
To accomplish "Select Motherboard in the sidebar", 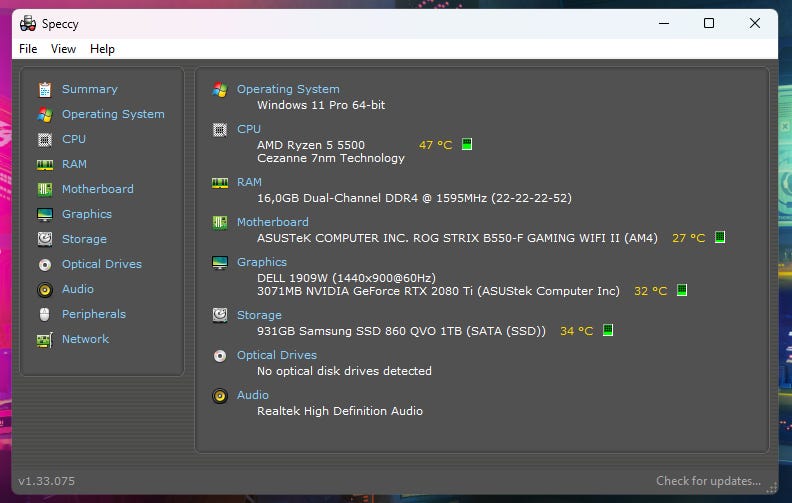I will (97, 189).
